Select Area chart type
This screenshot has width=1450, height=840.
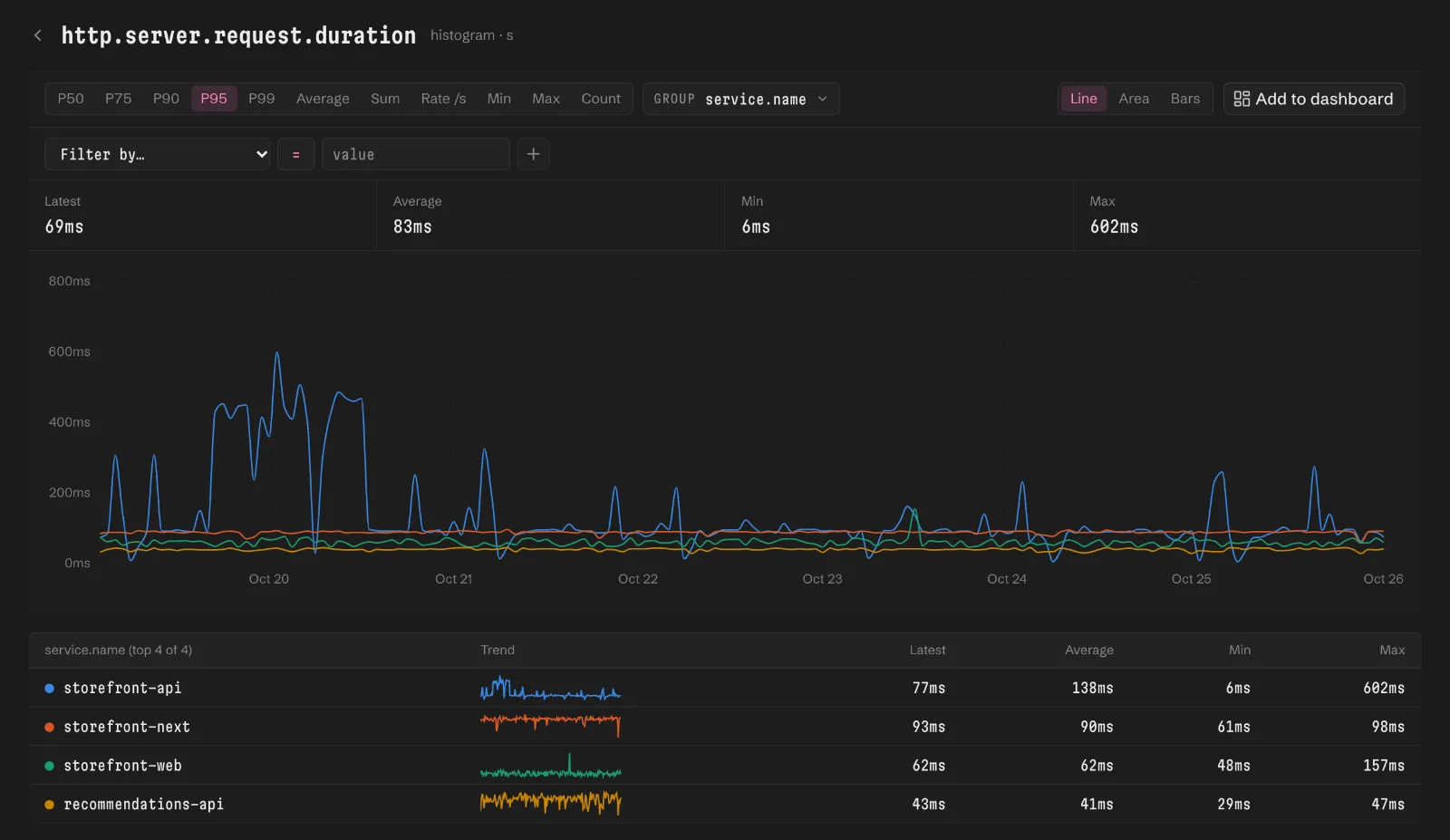click(1134, 99)
